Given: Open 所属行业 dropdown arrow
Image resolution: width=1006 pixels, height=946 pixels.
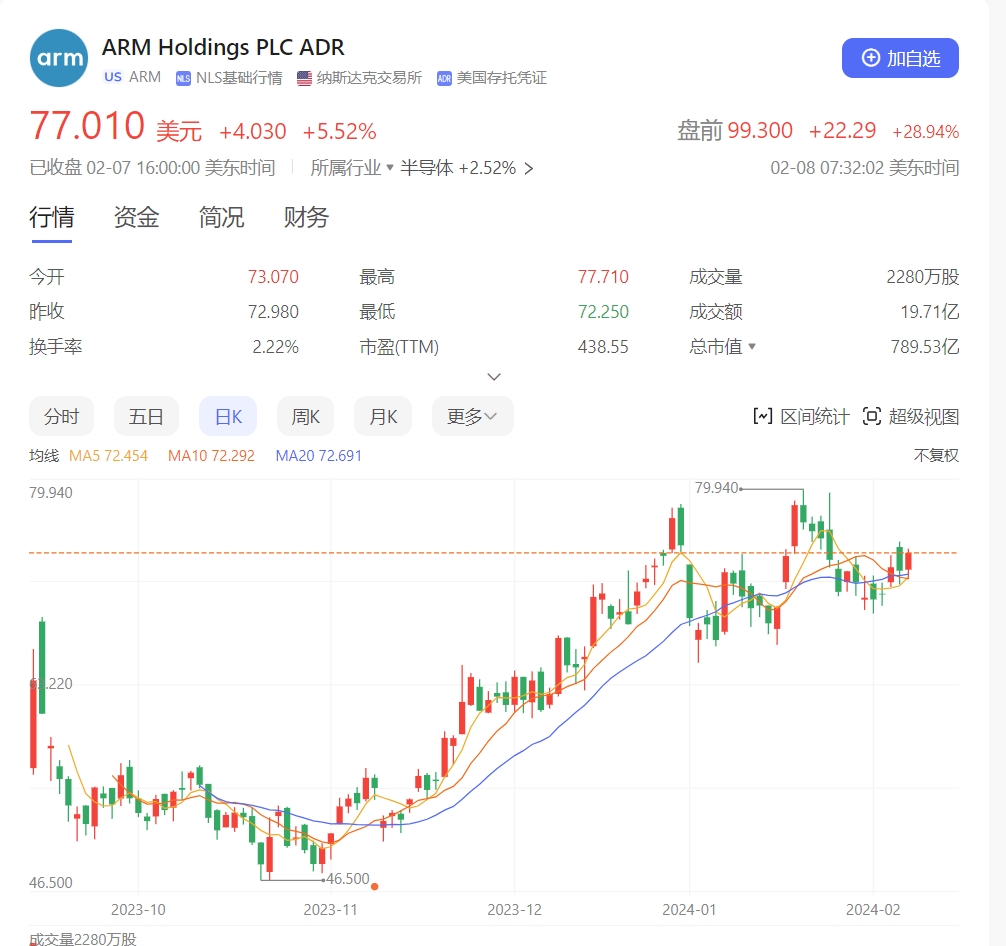Looking at the screenshot, I should point(389,168).
